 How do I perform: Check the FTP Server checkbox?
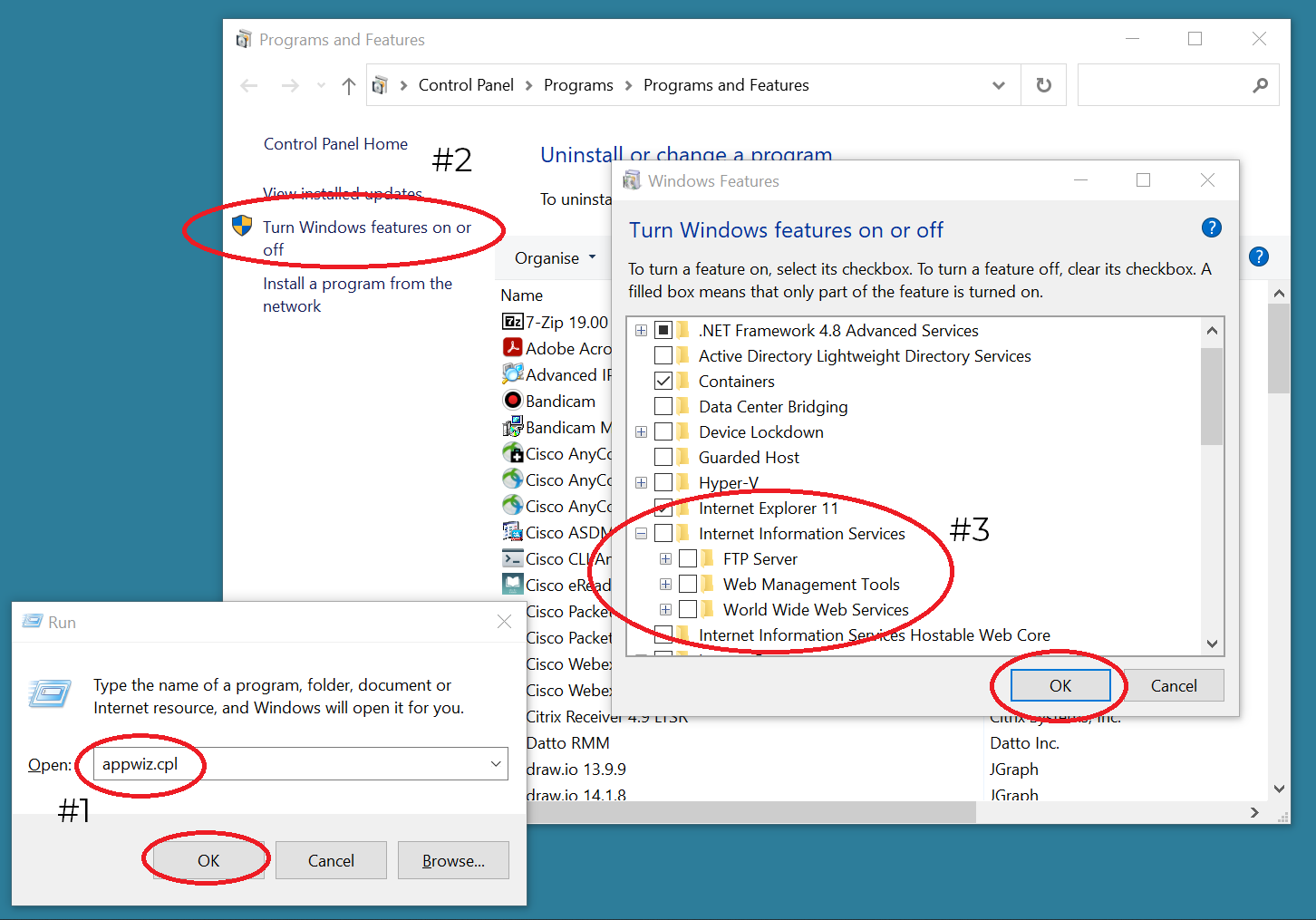click(x=688, y=558)
